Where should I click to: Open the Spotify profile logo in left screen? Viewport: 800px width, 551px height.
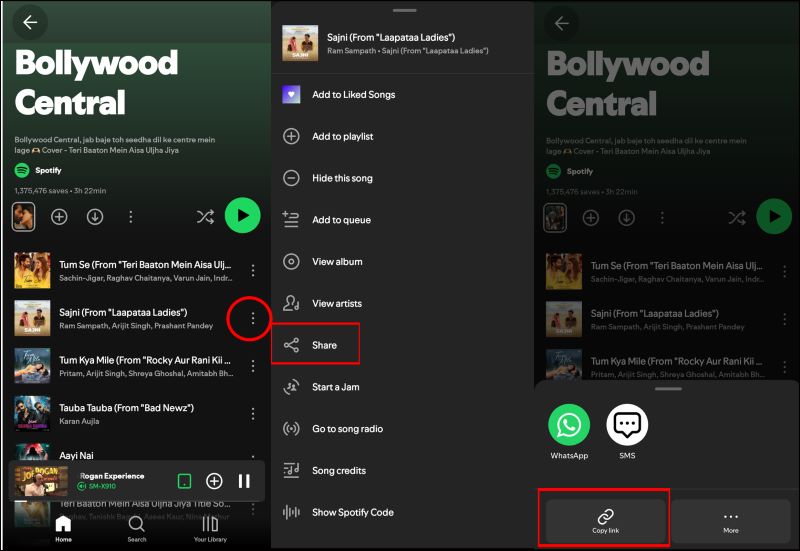(x=22, y=170)
